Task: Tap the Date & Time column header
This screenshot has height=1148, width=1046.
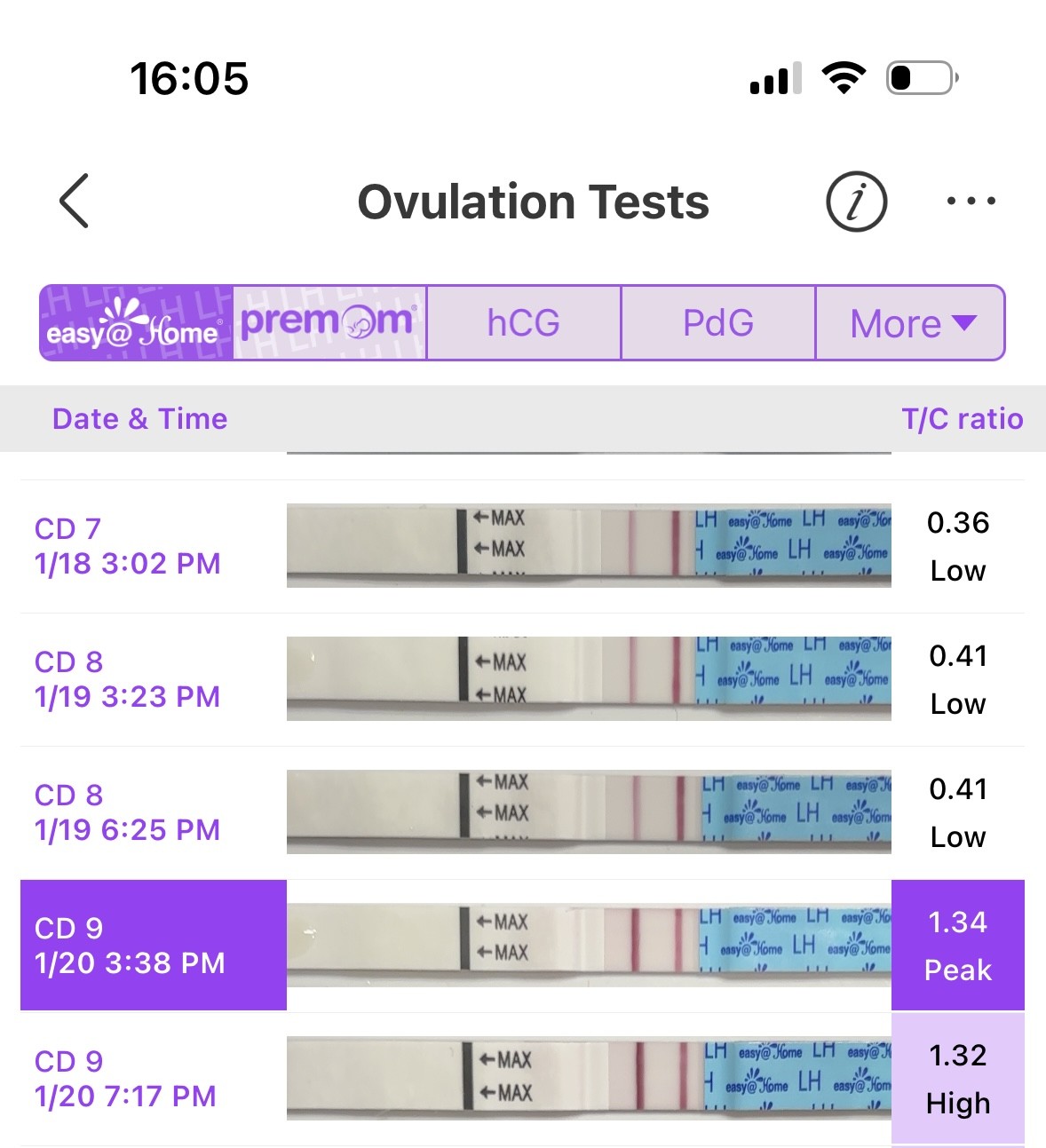Action: [x=139, y=418]
